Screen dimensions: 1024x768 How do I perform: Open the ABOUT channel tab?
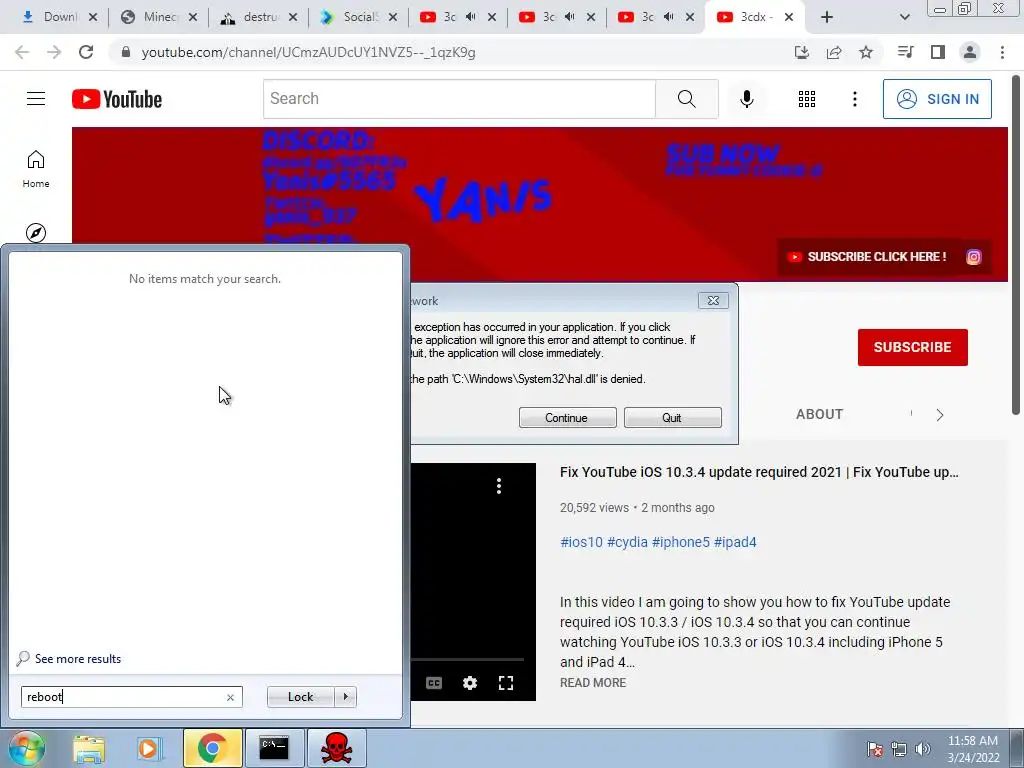click(819, 414)
